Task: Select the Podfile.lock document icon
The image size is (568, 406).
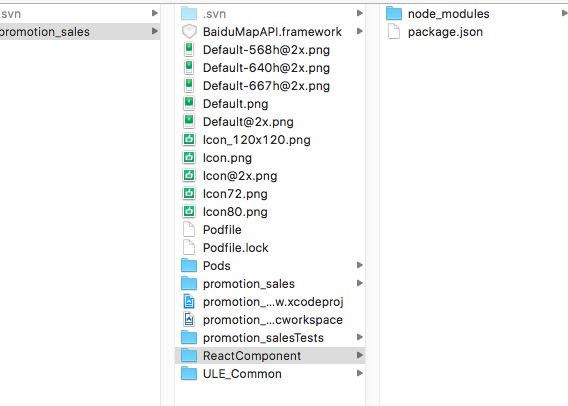Action: [189, 247]
